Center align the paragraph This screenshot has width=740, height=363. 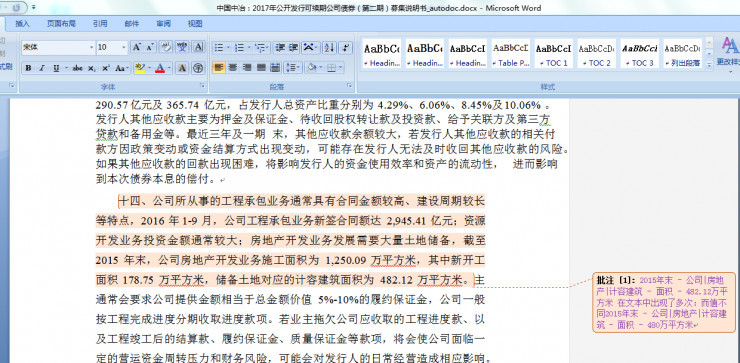pyautogui.click(x=233, y=68)
